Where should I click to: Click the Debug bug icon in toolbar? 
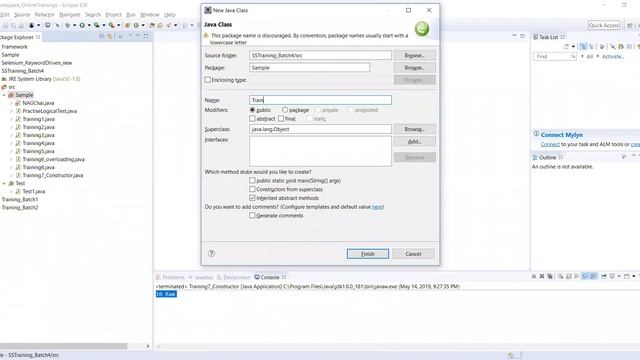click(x=67, y=25)
